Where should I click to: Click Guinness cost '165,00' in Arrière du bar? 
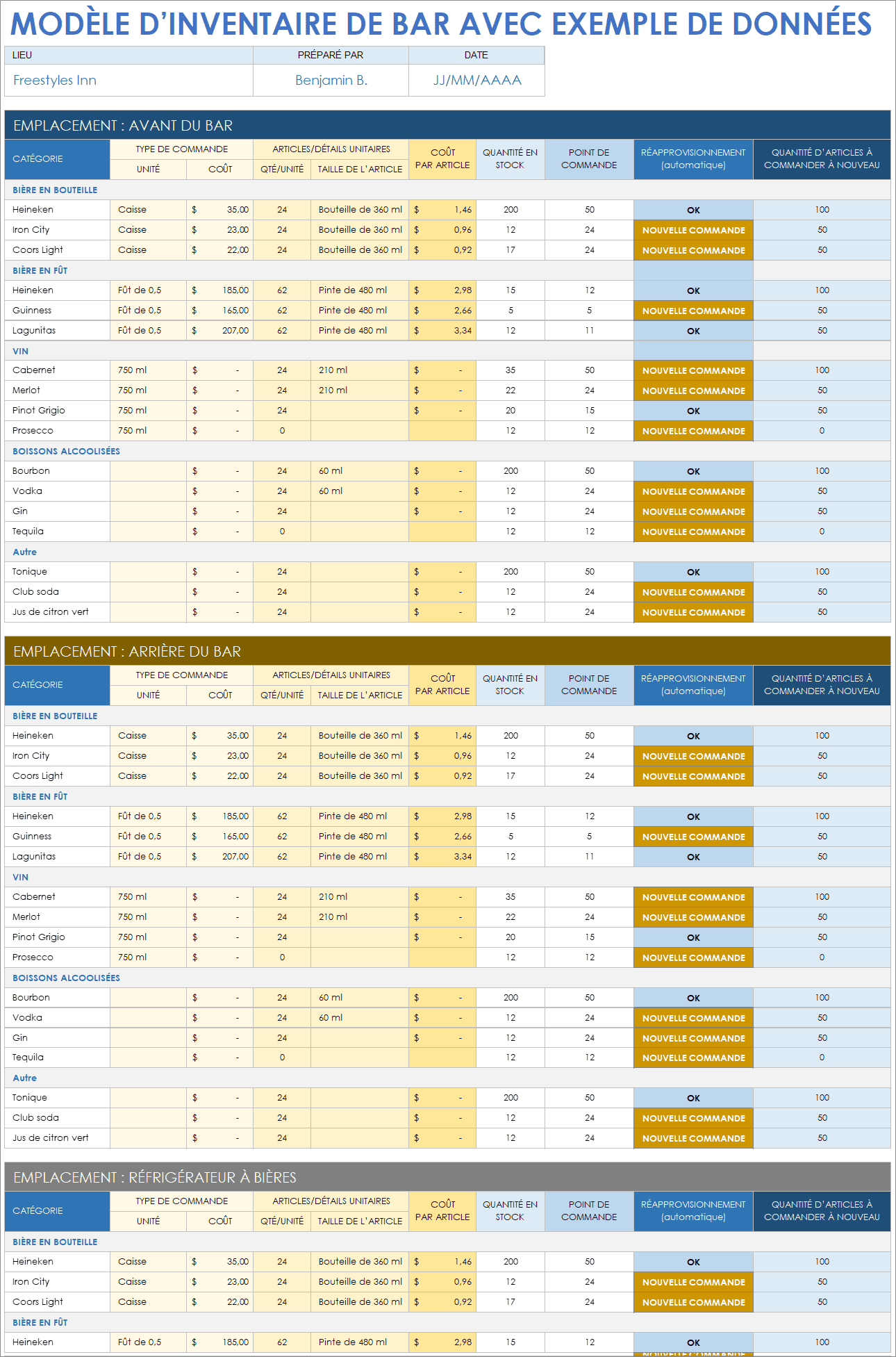[x=219, y=837]
